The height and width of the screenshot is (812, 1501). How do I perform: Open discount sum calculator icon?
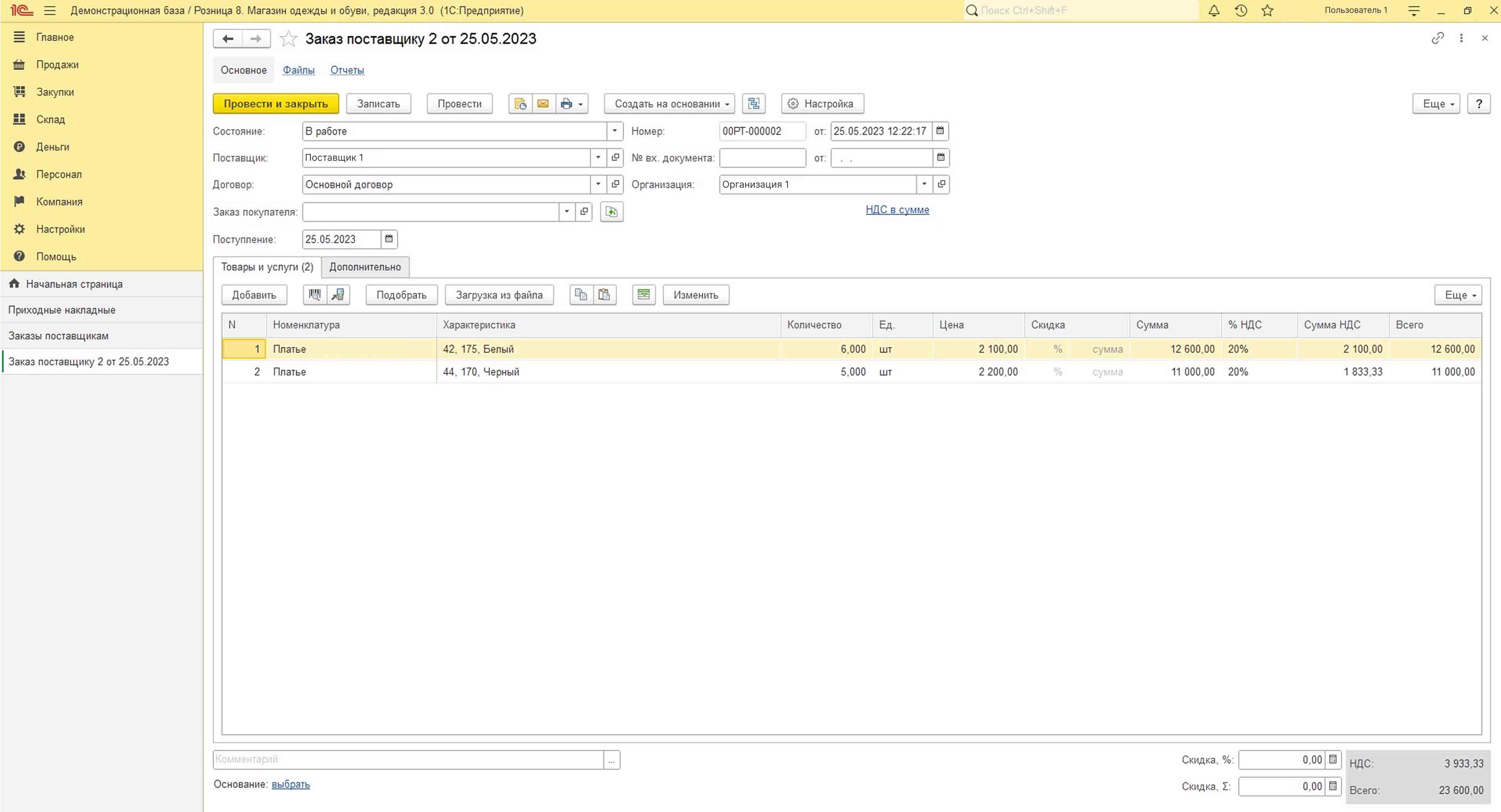click(1332, 787)
